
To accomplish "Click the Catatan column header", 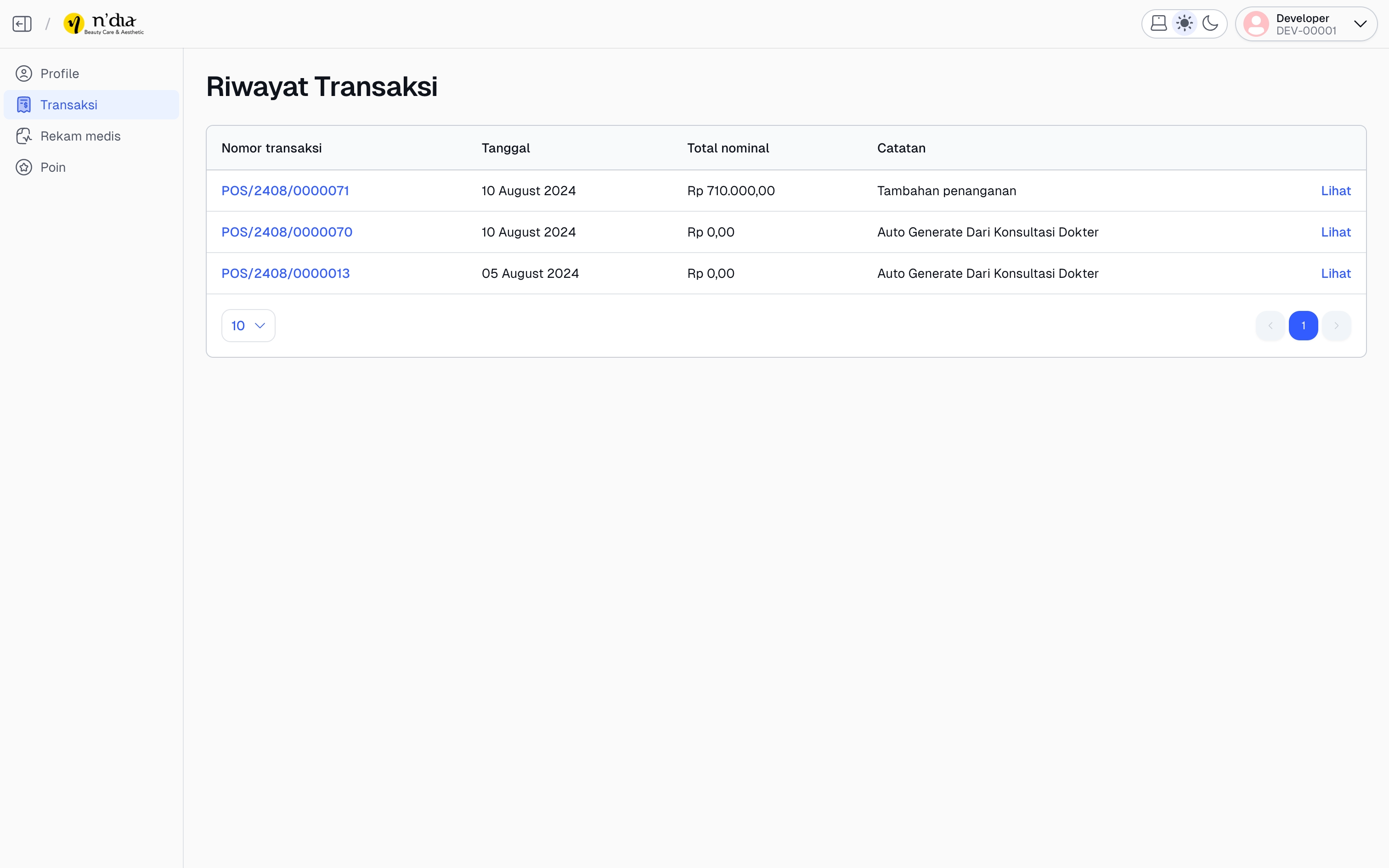I will point(901,148).
